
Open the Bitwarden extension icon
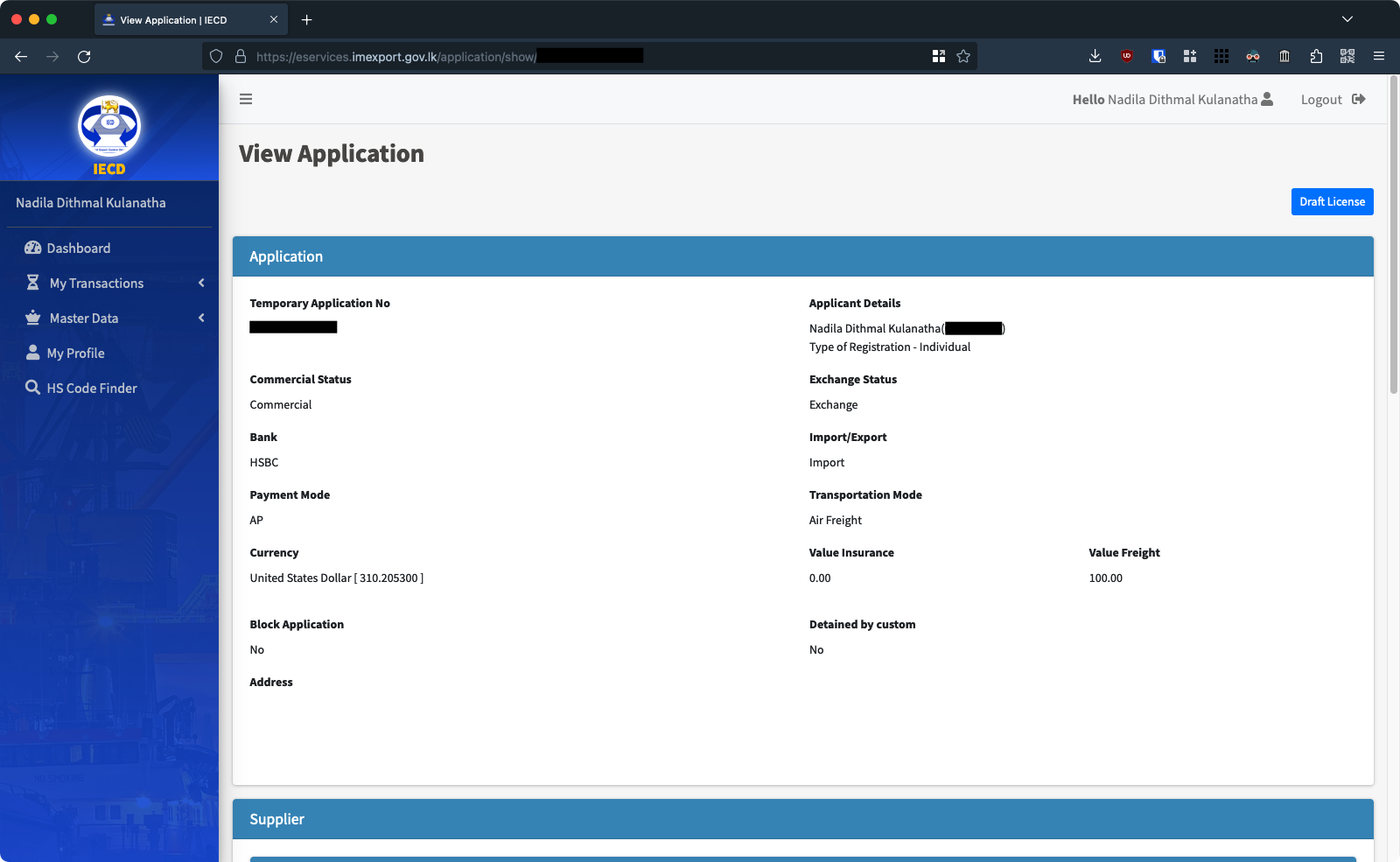tap(1158, 57)
